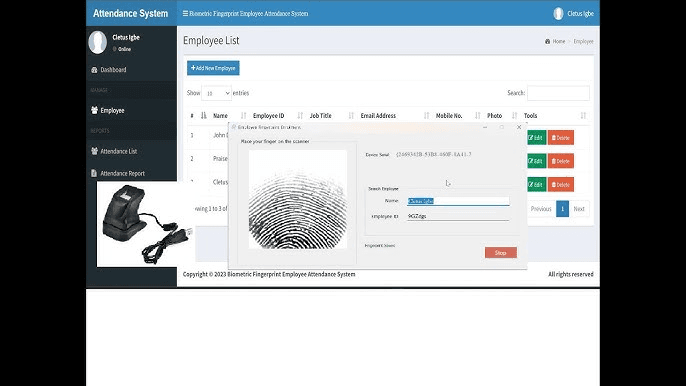This screenshot has width=686, height=386.
Task: Close the fingerprint enrollment dialog
Action: click(x=519, y=127)
